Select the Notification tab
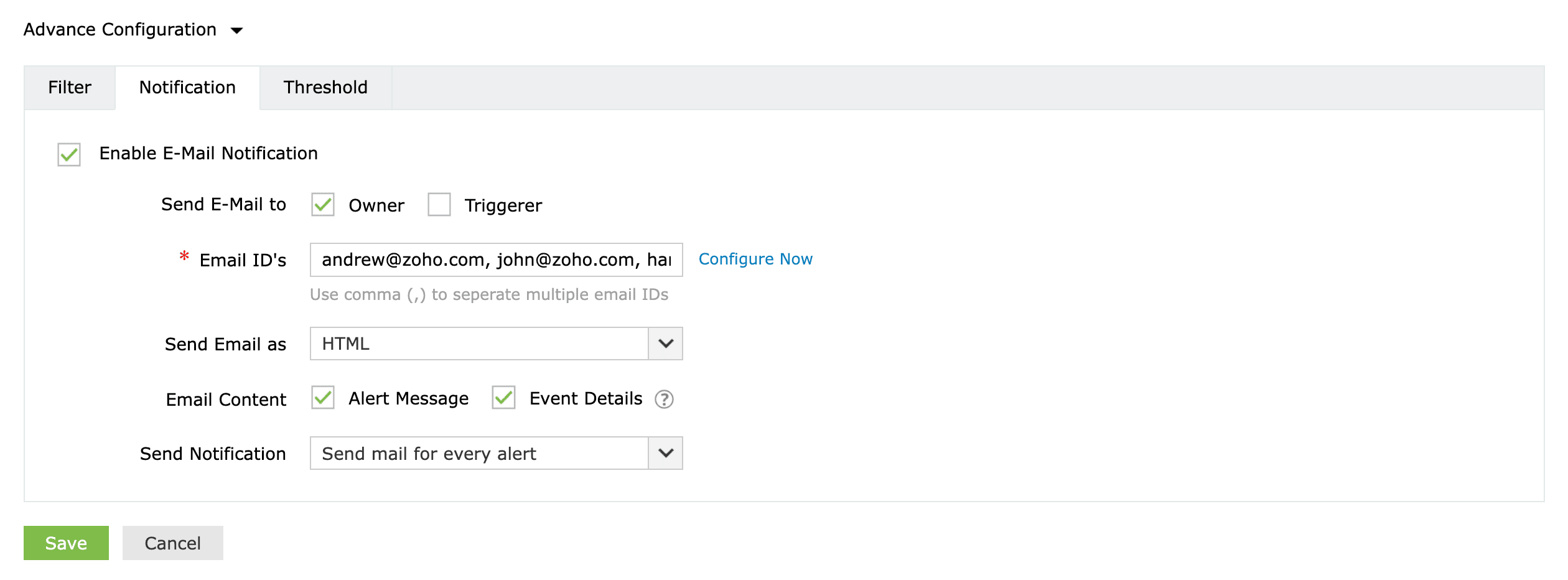 tap(187, 87)
